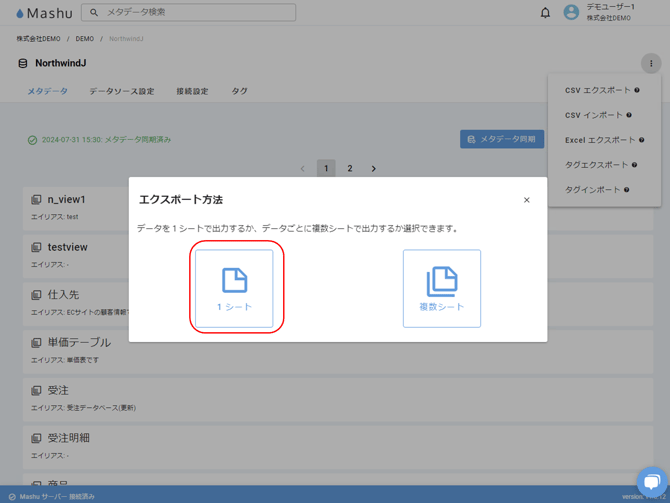Choose the single sheet export option
The height and width of the screenshot is (503, 670).
[x=234, y=288]
